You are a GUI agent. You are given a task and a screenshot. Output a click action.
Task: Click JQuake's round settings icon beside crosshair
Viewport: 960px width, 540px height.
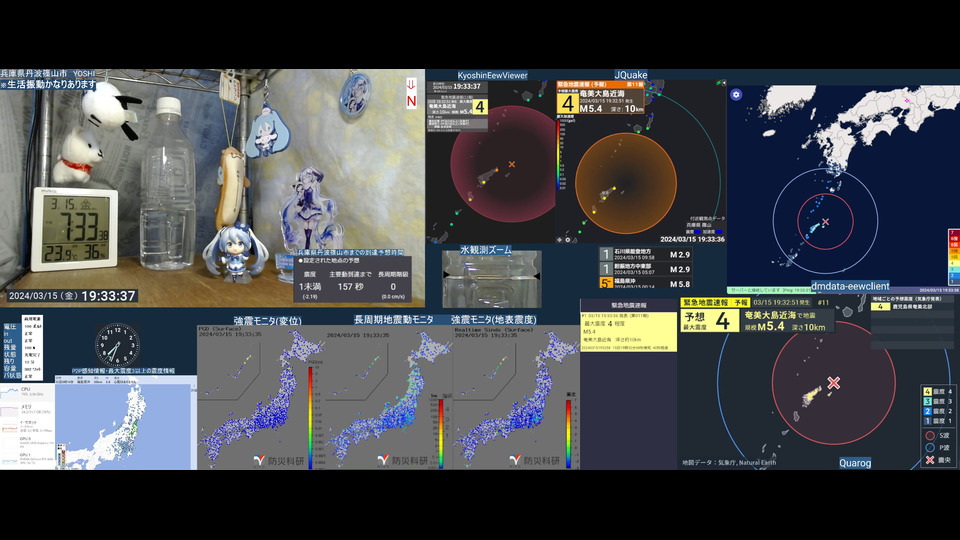(568, 240)
